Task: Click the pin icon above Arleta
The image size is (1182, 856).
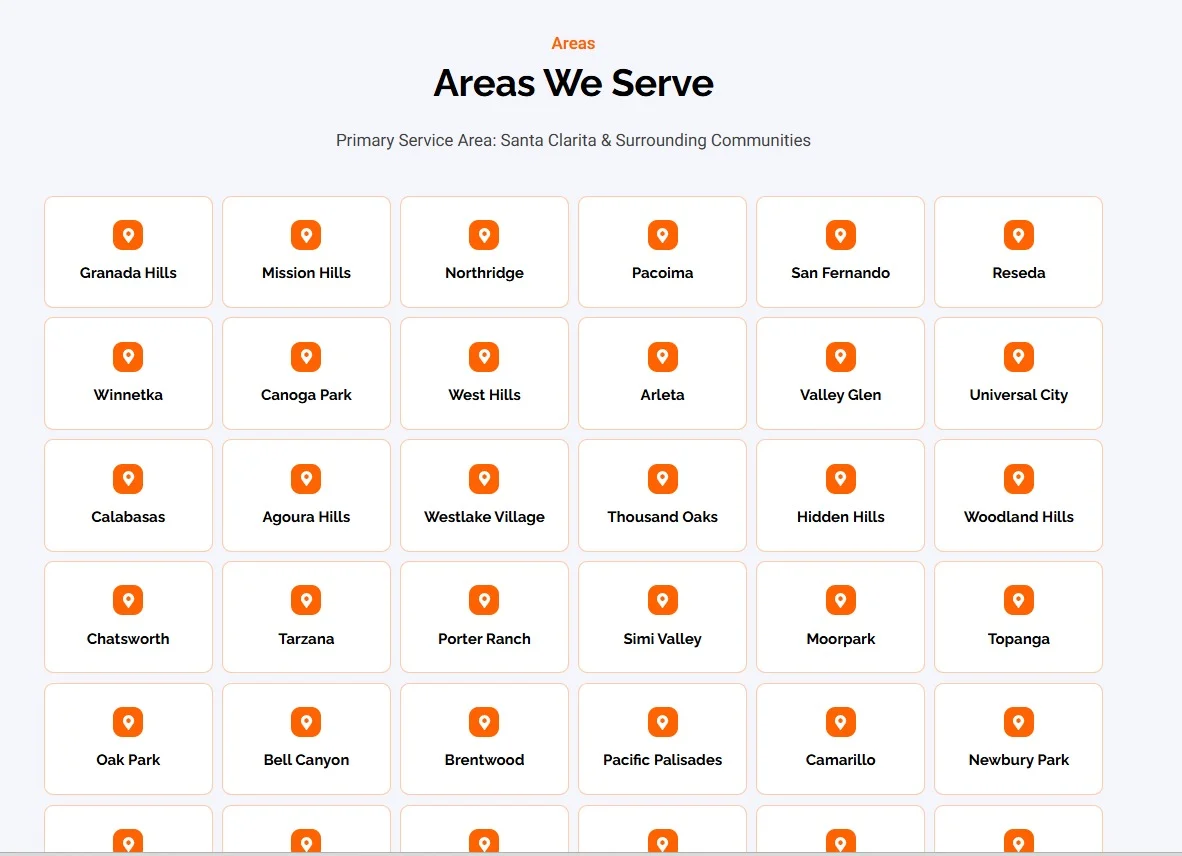Action: point(663,356)
